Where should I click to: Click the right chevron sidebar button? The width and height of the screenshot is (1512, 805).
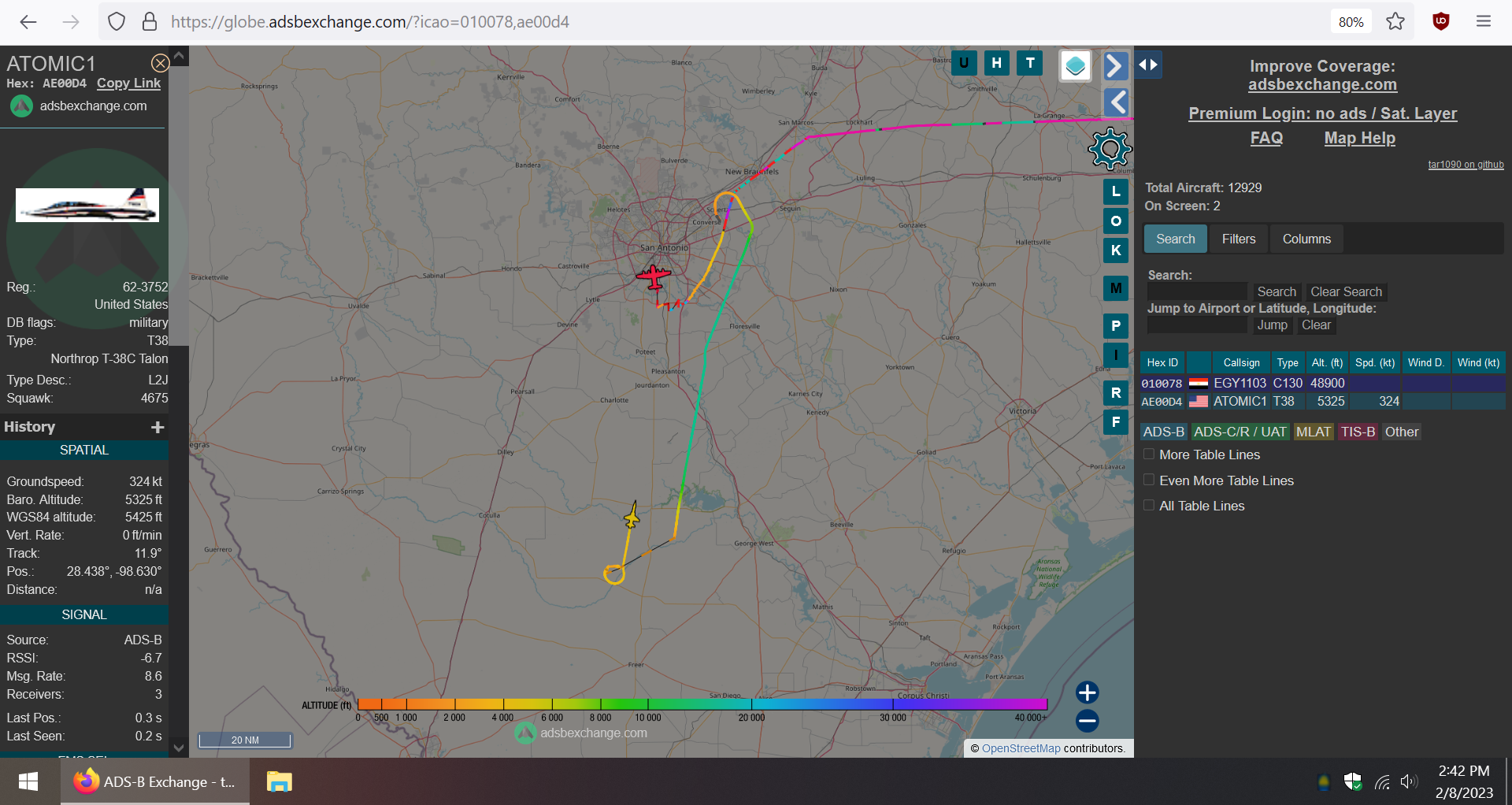click(x=1115, y=65)
